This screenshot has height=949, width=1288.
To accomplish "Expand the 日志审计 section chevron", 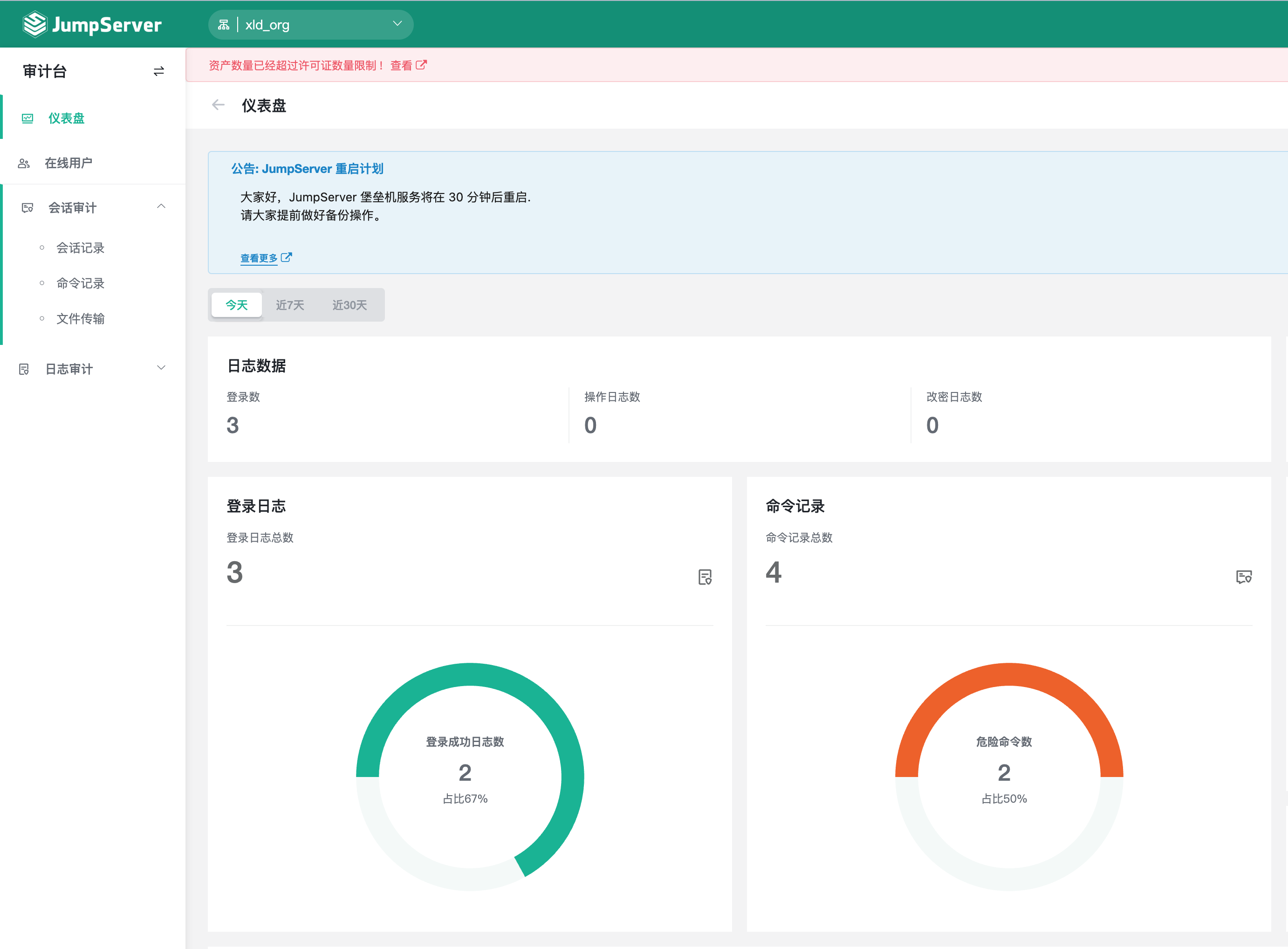I will [x=161, y=368].
